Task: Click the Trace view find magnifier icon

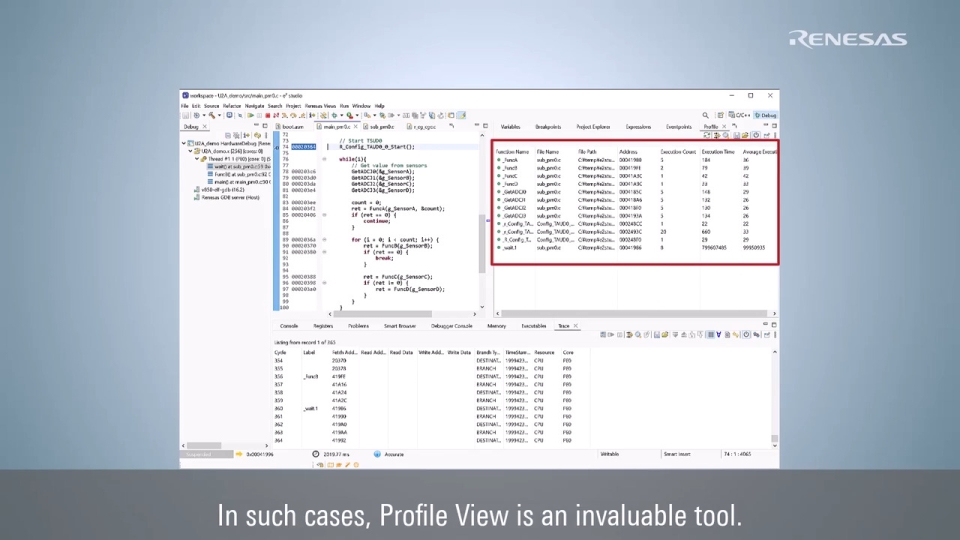Action: [638, 335]
